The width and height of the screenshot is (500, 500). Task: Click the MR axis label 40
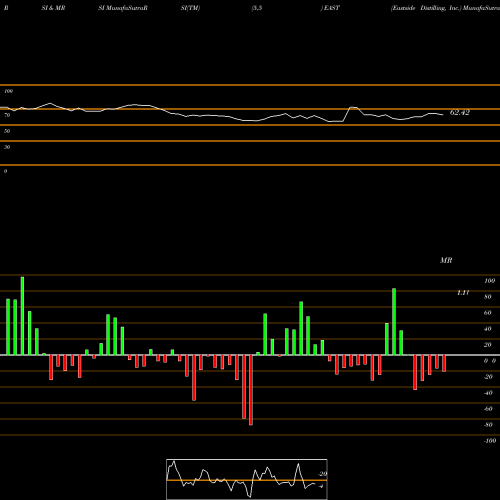(488, 329)
